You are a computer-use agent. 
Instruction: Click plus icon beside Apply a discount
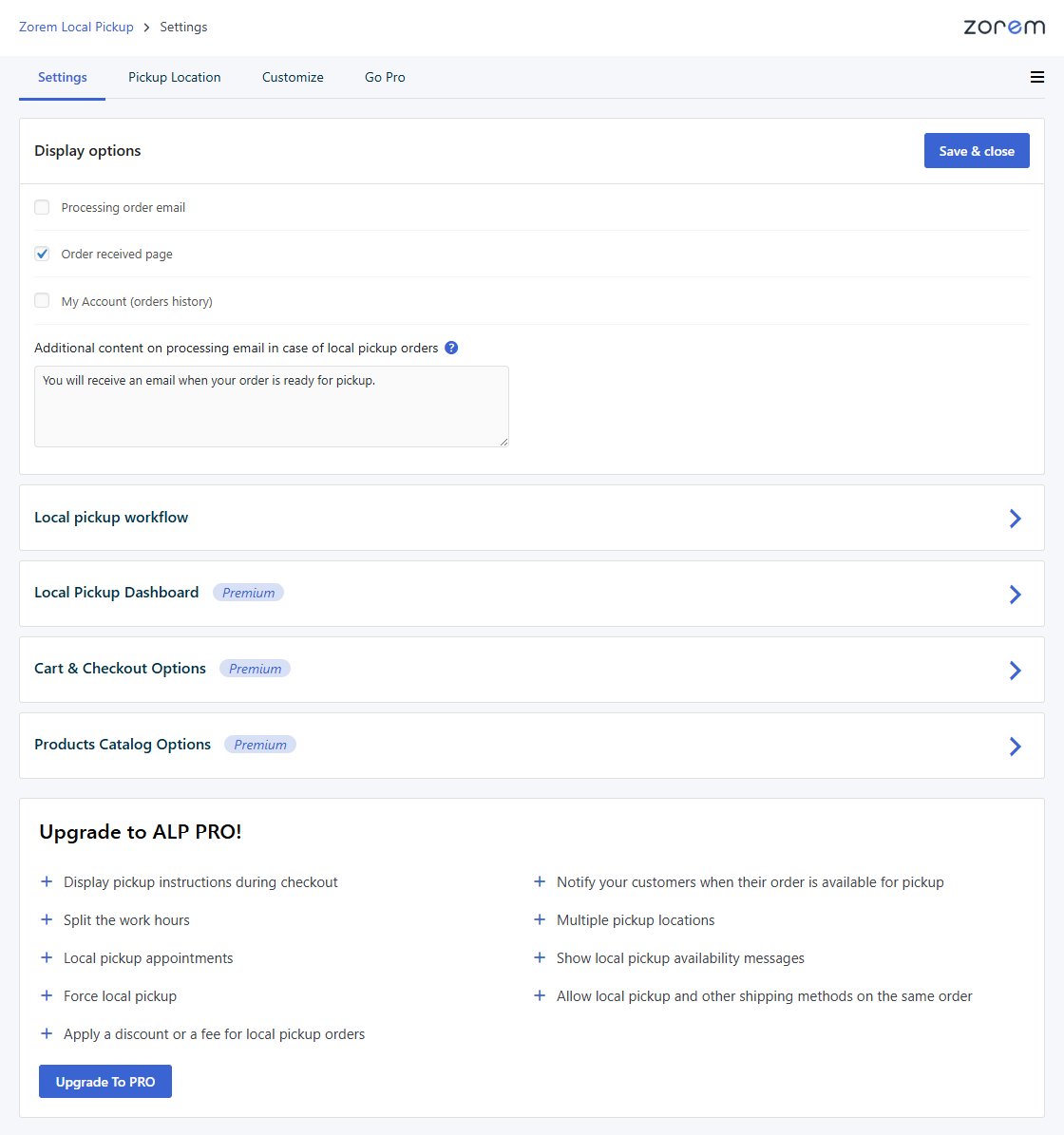click(x=47, y=1033)
